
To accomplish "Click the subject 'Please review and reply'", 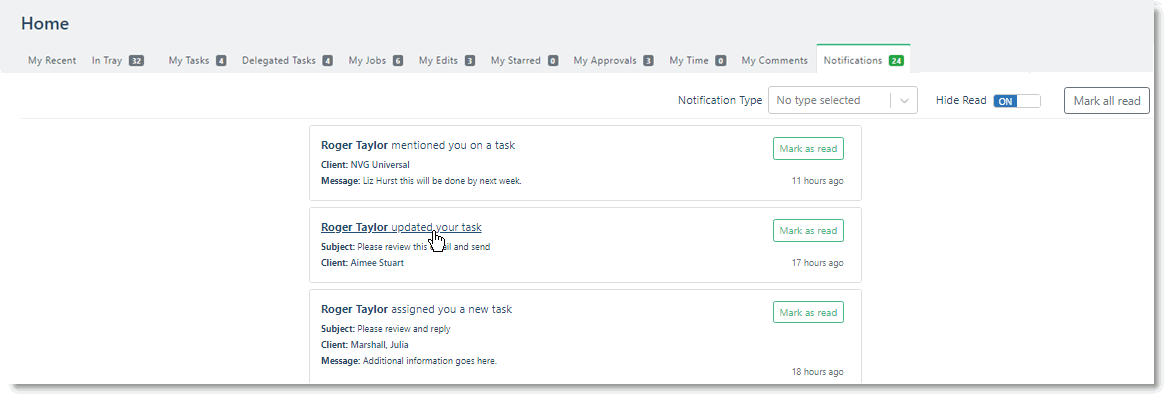I will click(404, 328).
